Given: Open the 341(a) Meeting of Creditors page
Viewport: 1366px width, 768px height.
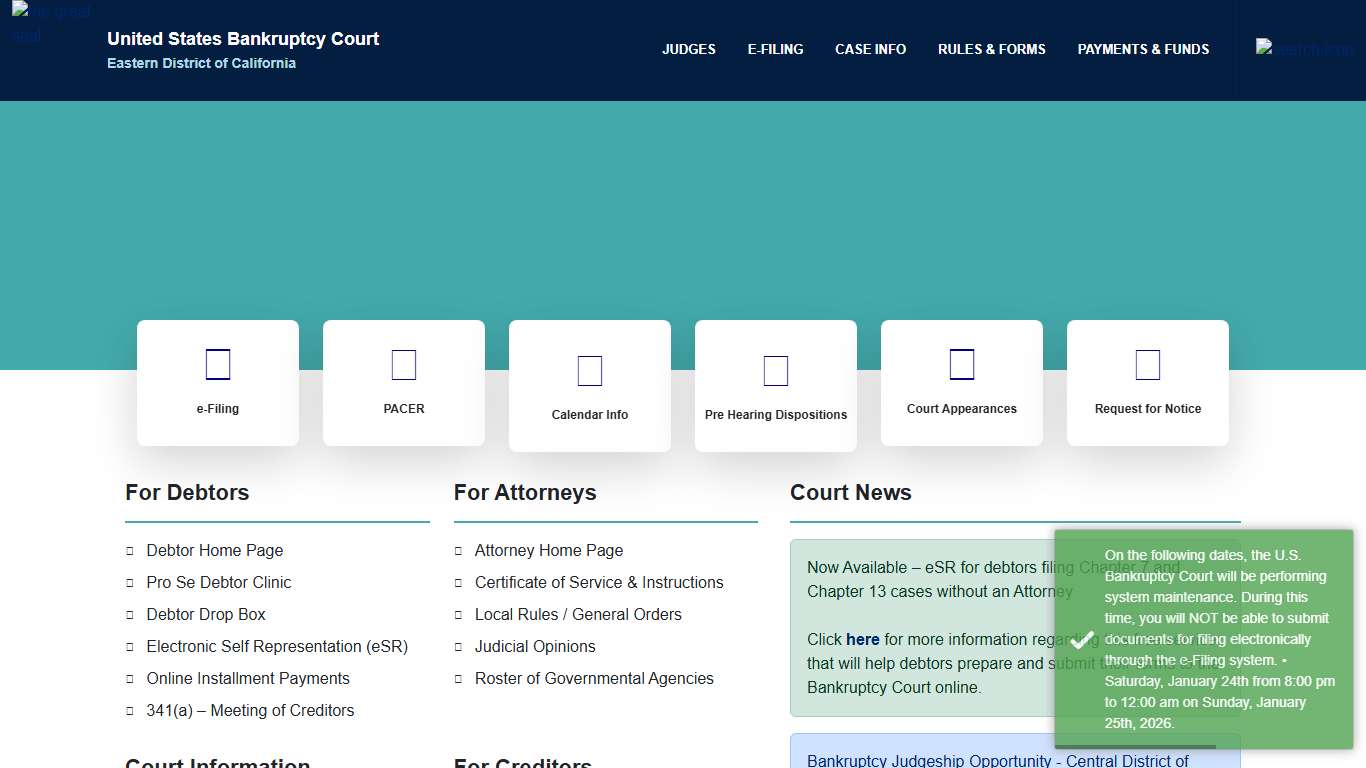Looking at the screenshot, I should 250,710.
